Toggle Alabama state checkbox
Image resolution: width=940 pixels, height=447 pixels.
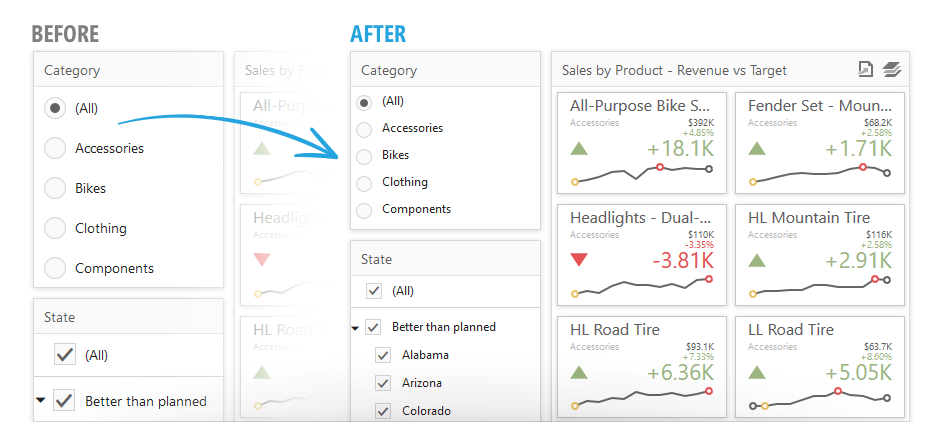click(382, 355)
